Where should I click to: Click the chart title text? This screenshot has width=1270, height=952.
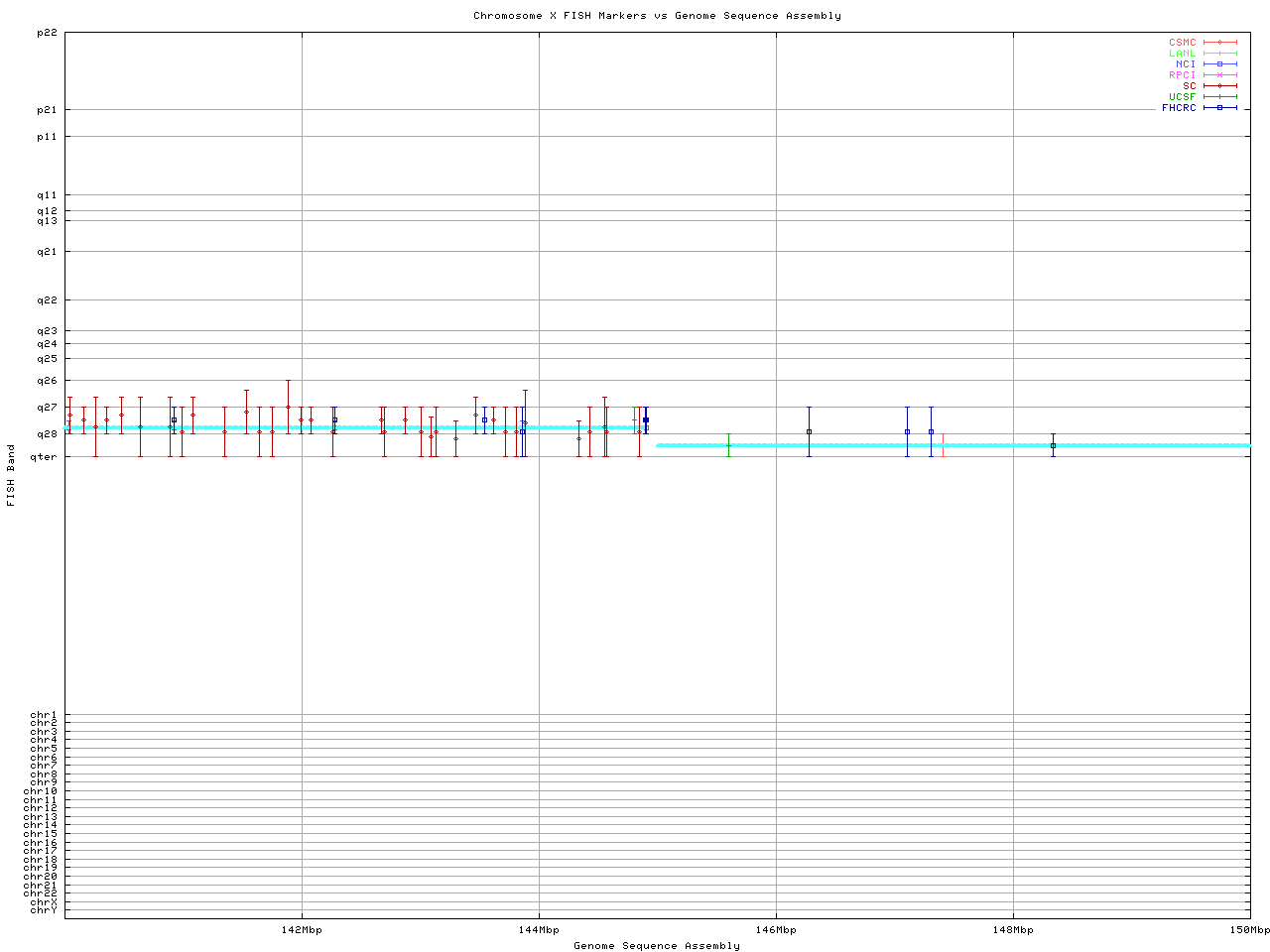(x=657, y=16)
